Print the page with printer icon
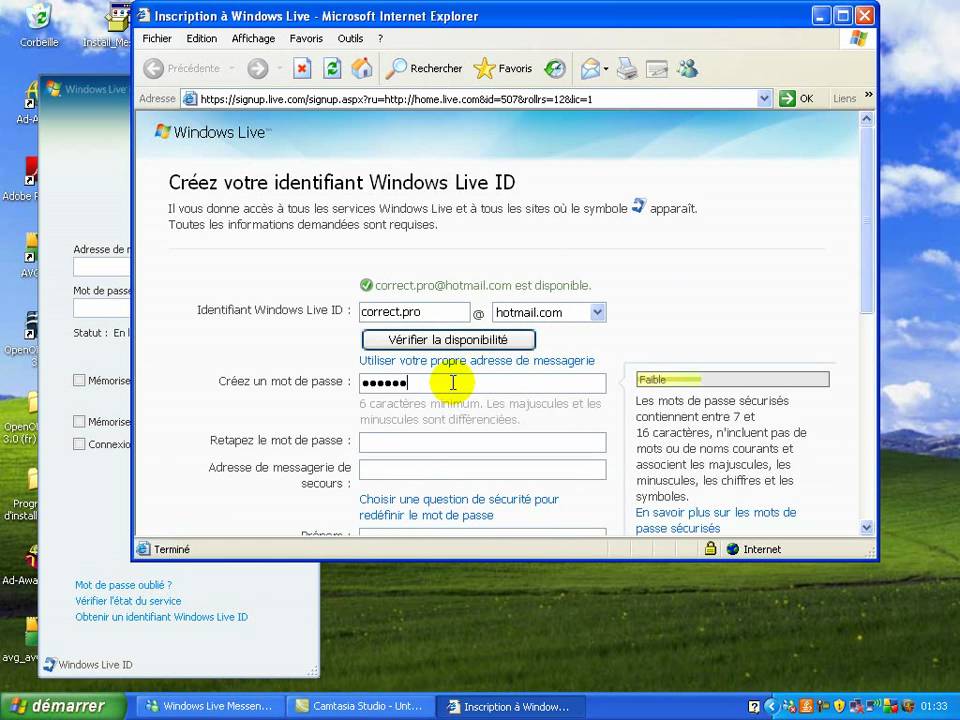 pos(627,69)
